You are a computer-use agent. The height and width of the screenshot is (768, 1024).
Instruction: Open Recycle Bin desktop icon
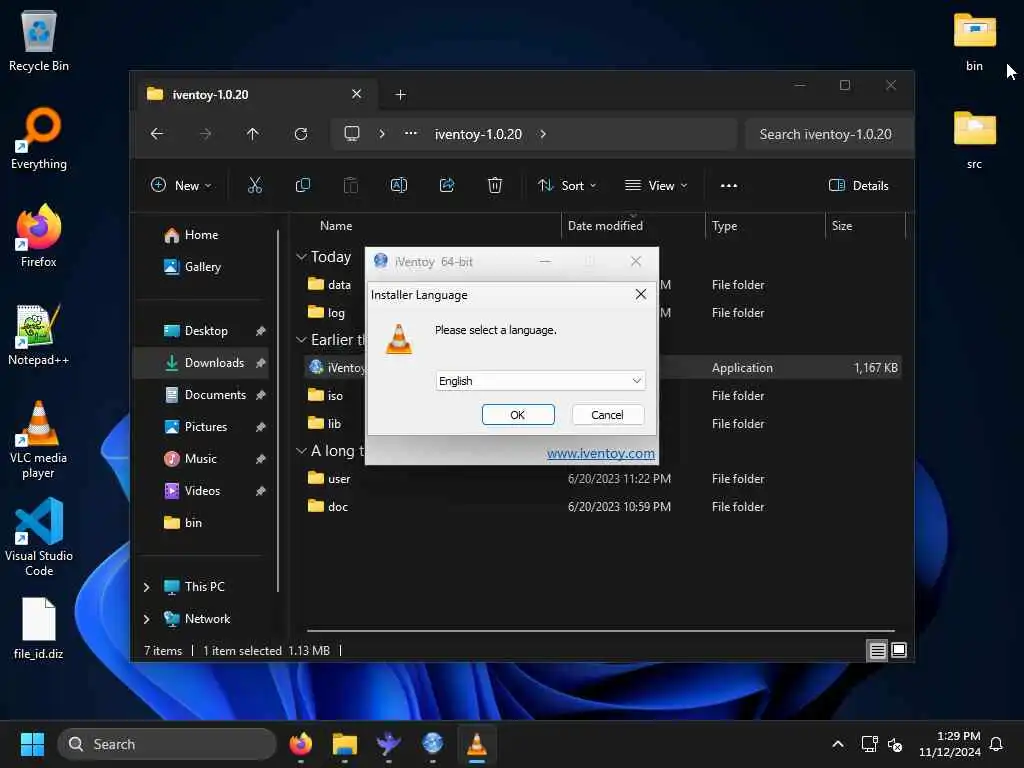pos(39,41)
